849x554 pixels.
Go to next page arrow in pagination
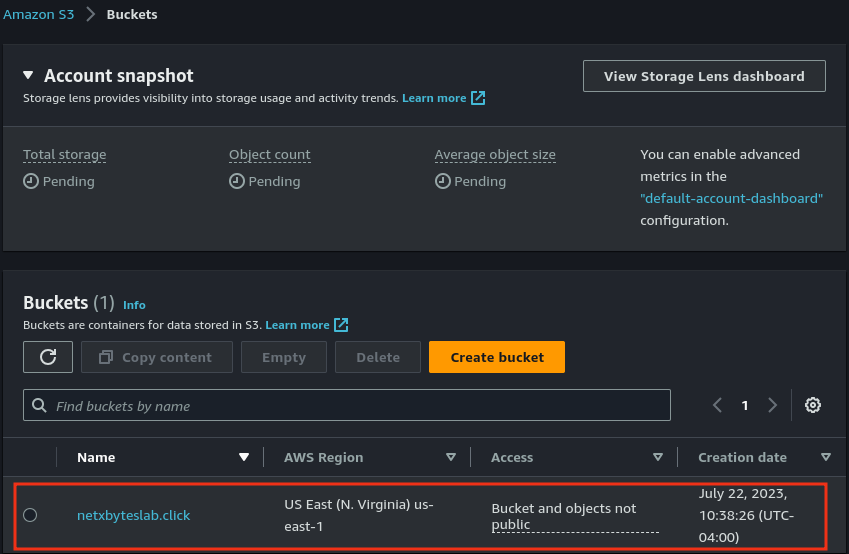pos(772,405)
